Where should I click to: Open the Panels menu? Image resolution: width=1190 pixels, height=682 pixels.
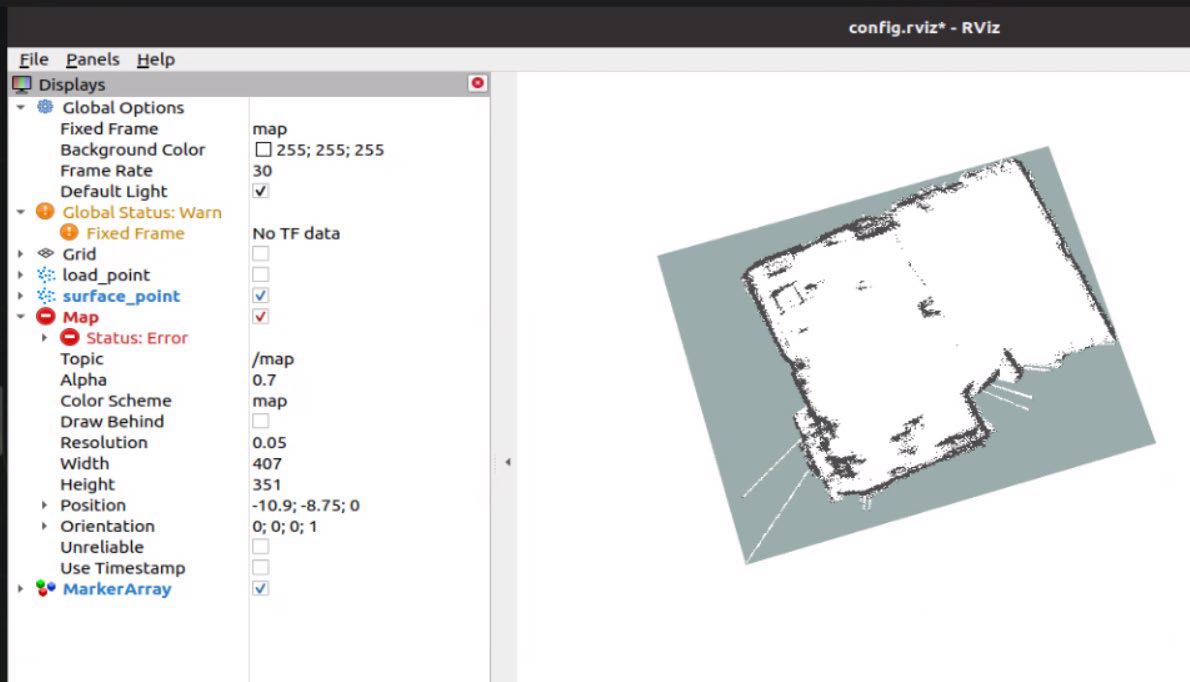click(x=93, y=59)
